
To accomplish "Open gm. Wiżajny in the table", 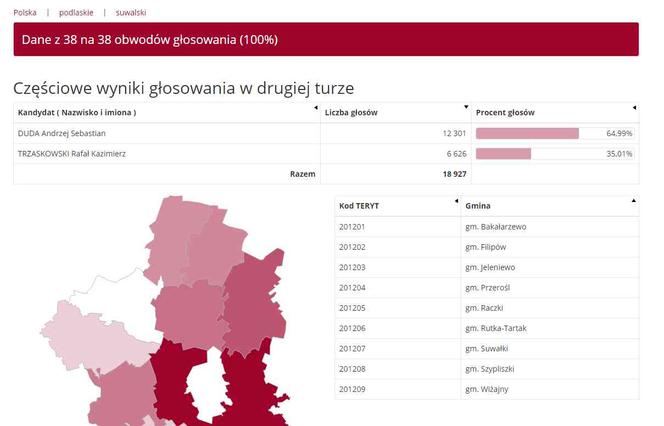I will pos(487,390).
